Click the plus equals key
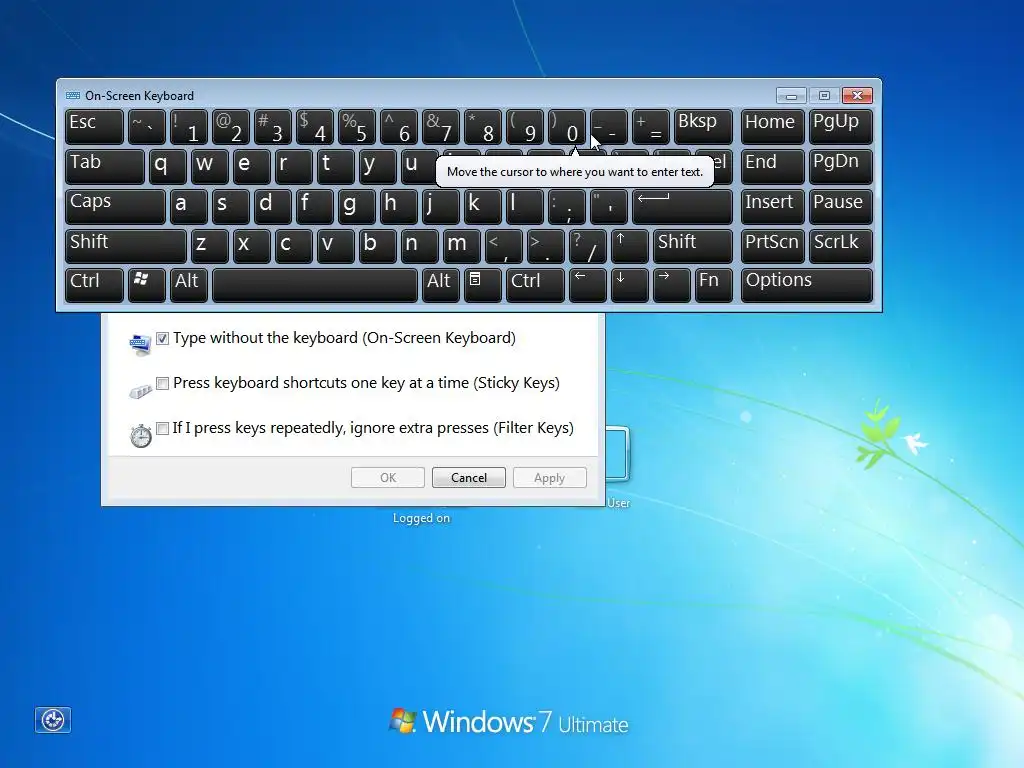1024x768 pixels. [650, 127]
